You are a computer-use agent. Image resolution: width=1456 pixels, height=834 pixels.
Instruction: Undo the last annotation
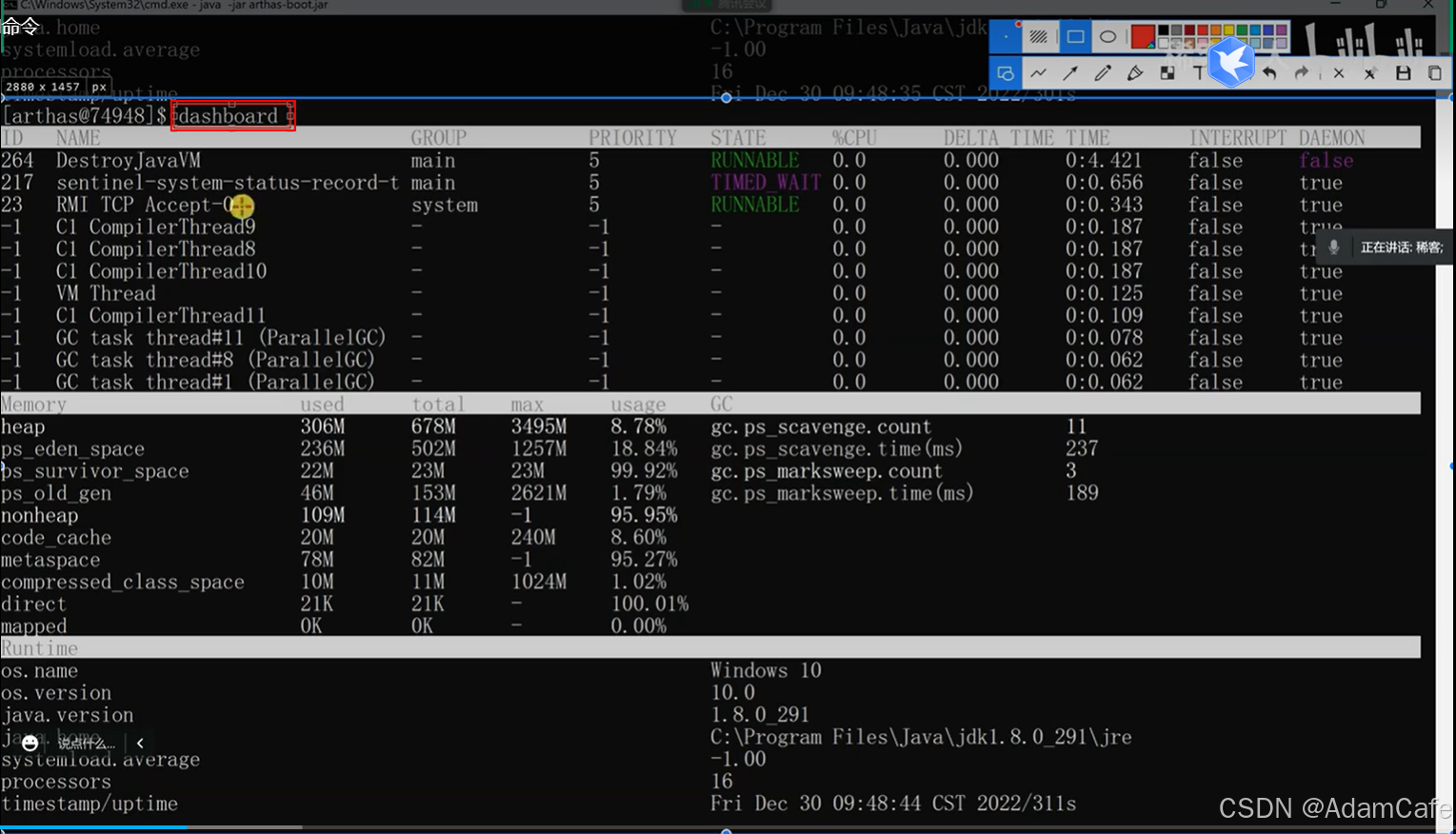click(1269, 73)
